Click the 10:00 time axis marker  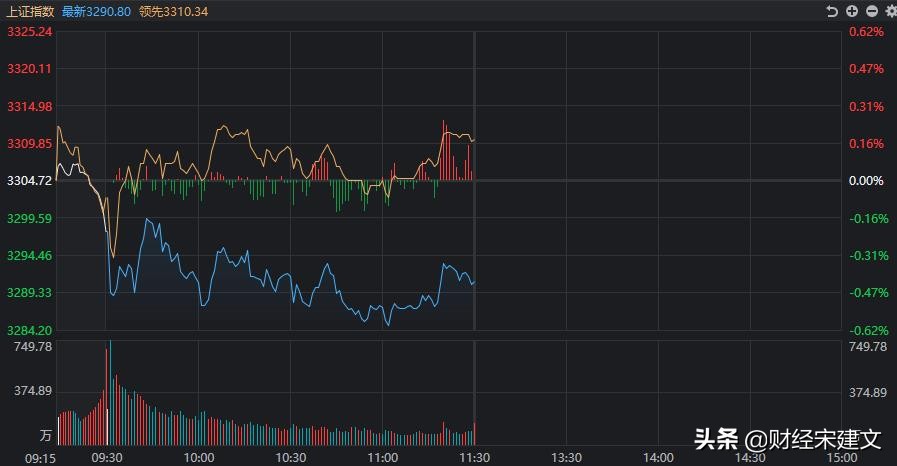[x=199, y=457]
